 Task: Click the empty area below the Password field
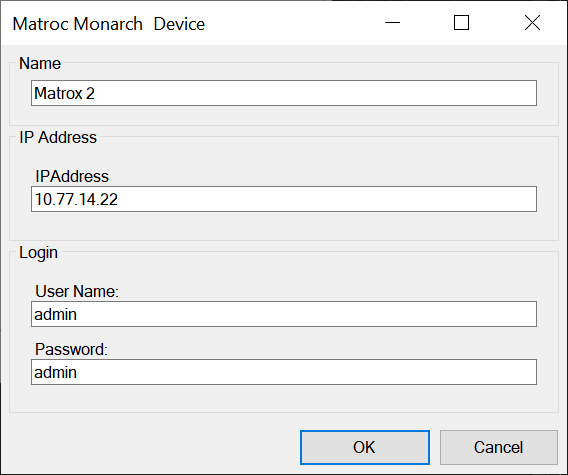pyautogui.click(x=284, y=398)
